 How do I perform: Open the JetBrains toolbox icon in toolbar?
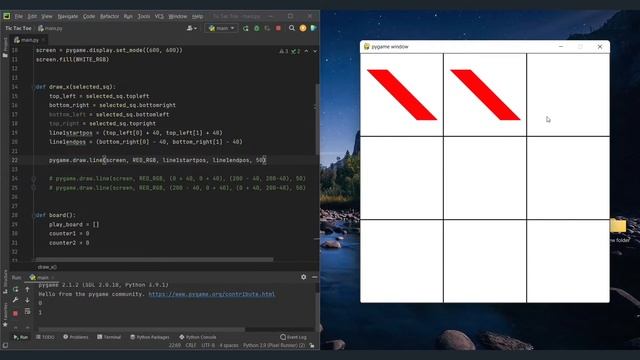[313, 28]
